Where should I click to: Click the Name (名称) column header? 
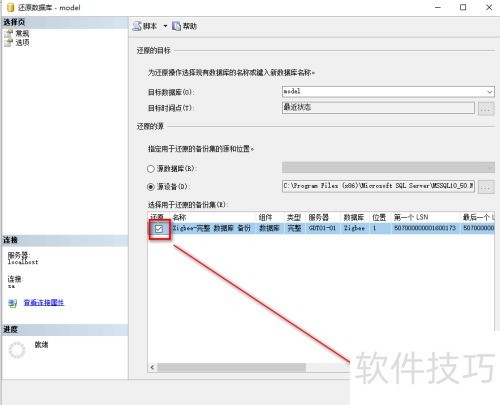click(x=213, y=217)
